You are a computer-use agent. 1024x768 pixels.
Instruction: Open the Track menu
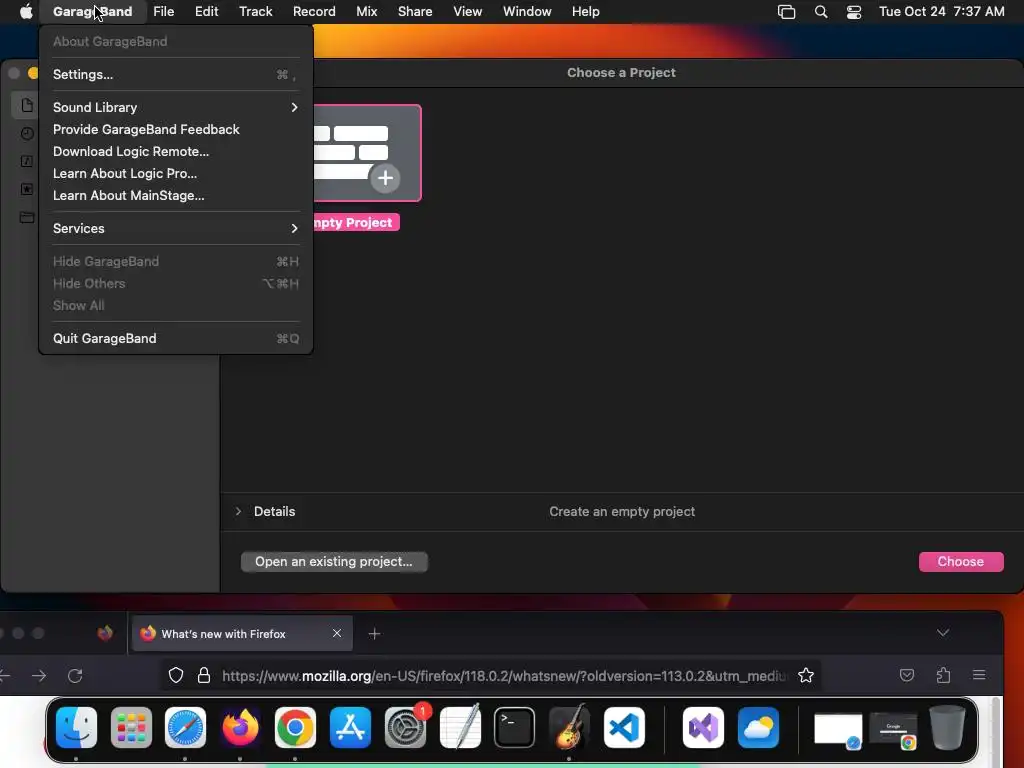click(255, 12)
